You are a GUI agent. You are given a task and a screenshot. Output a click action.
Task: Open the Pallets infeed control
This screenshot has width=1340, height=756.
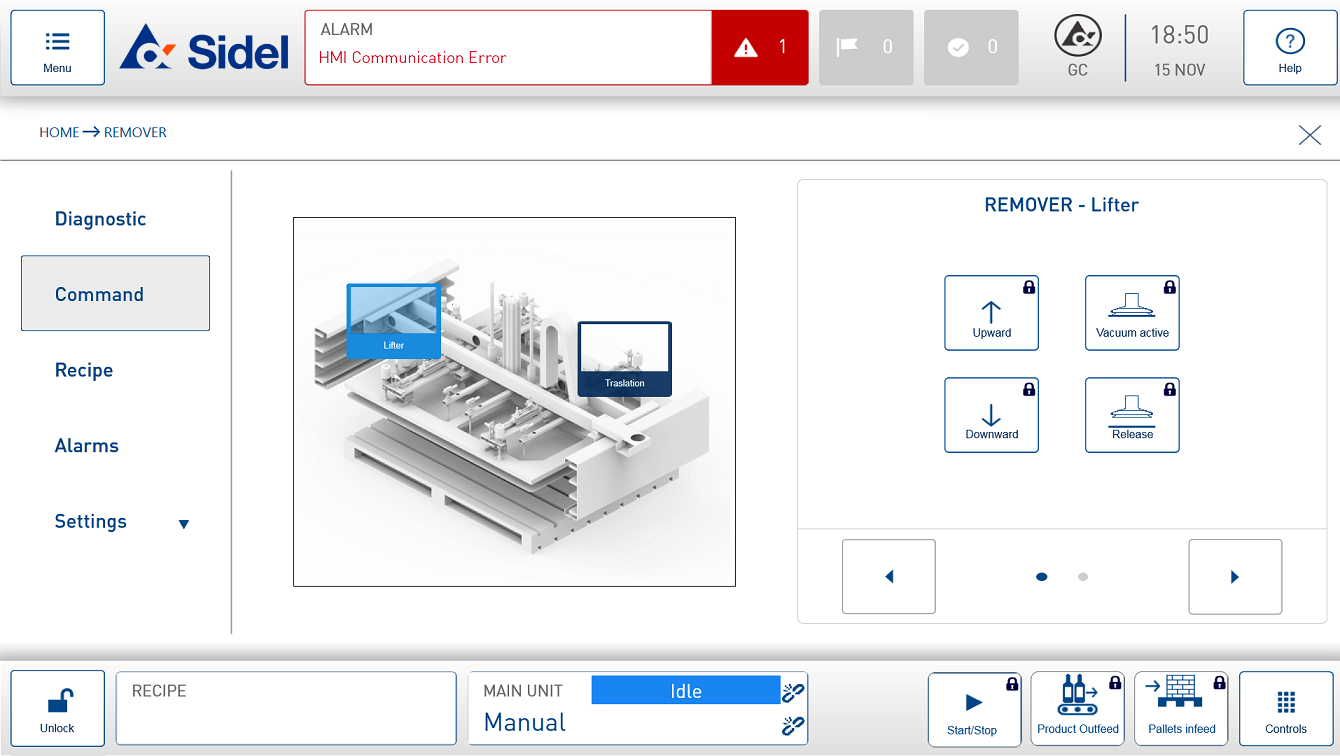1181,707
